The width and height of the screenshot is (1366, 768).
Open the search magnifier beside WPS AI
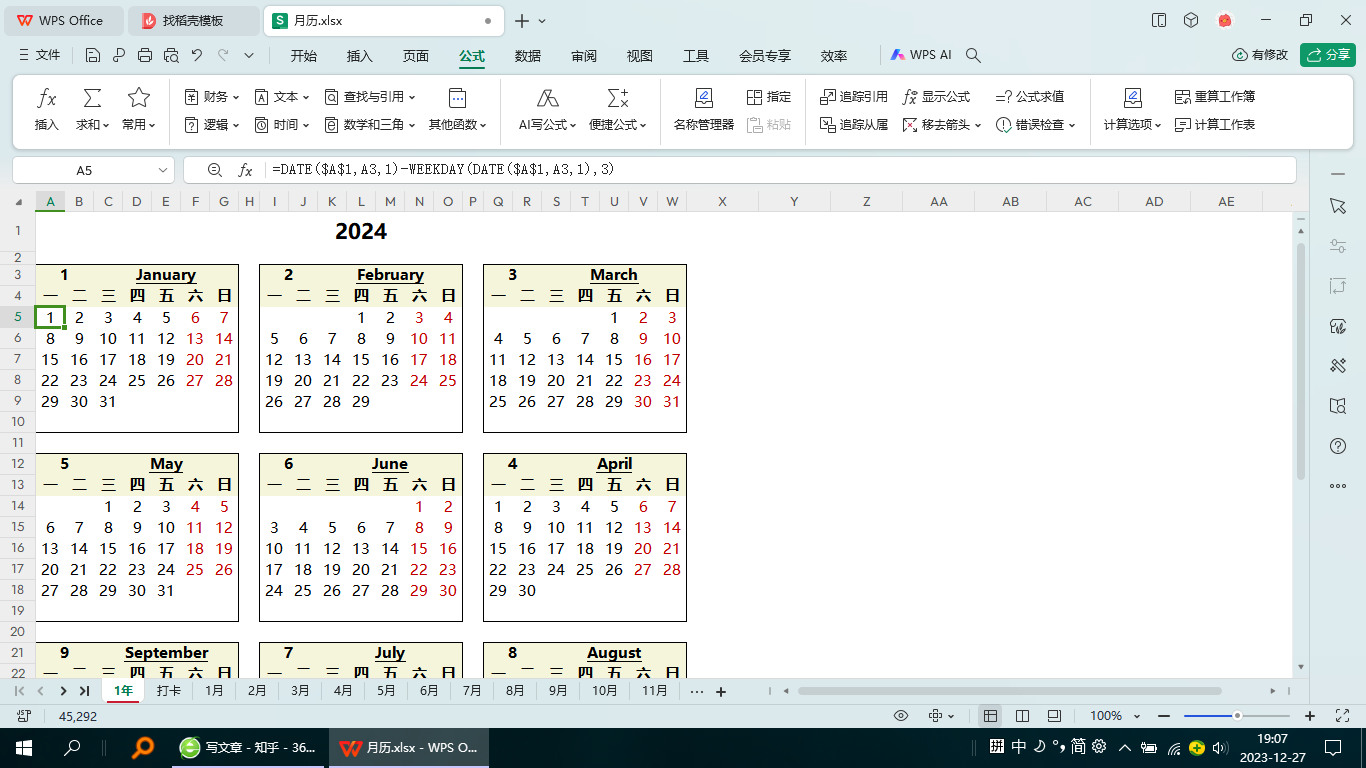973,55
